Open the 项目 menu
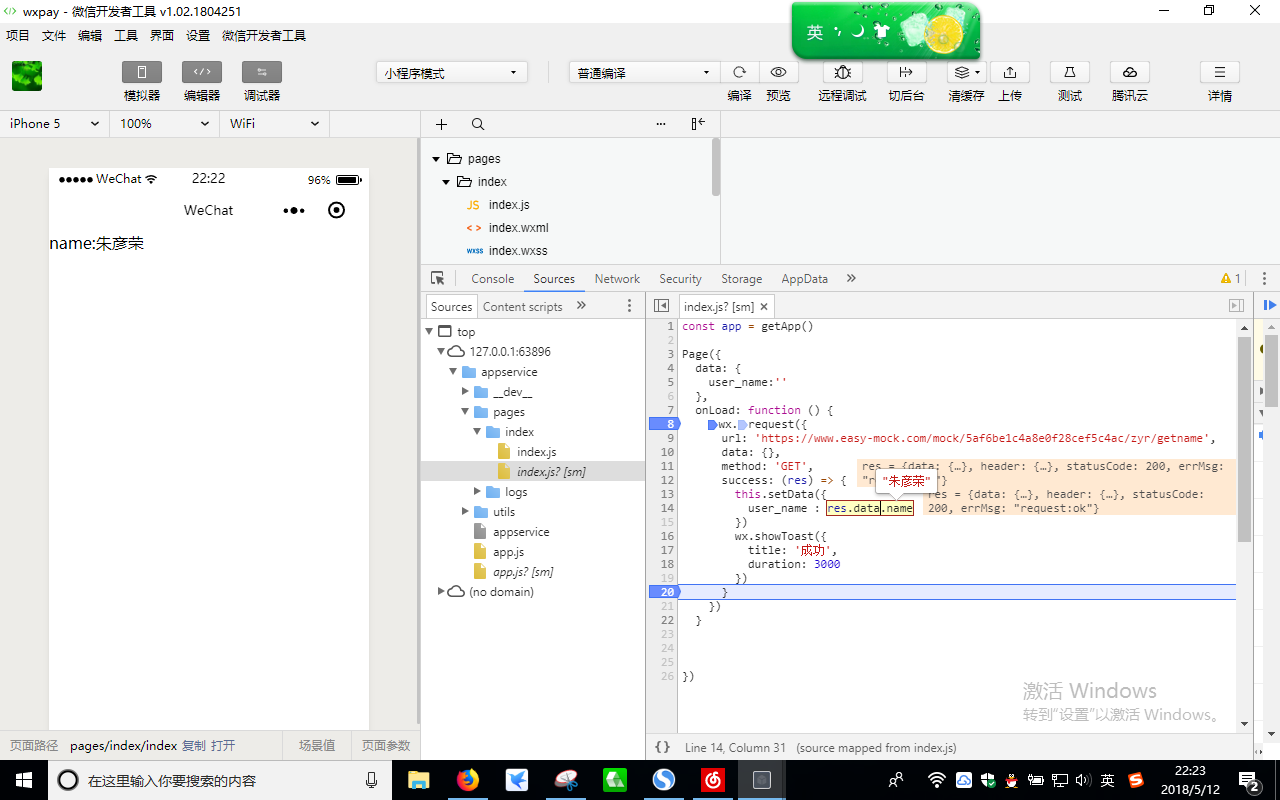1280x800 pixels. point(18,35)
